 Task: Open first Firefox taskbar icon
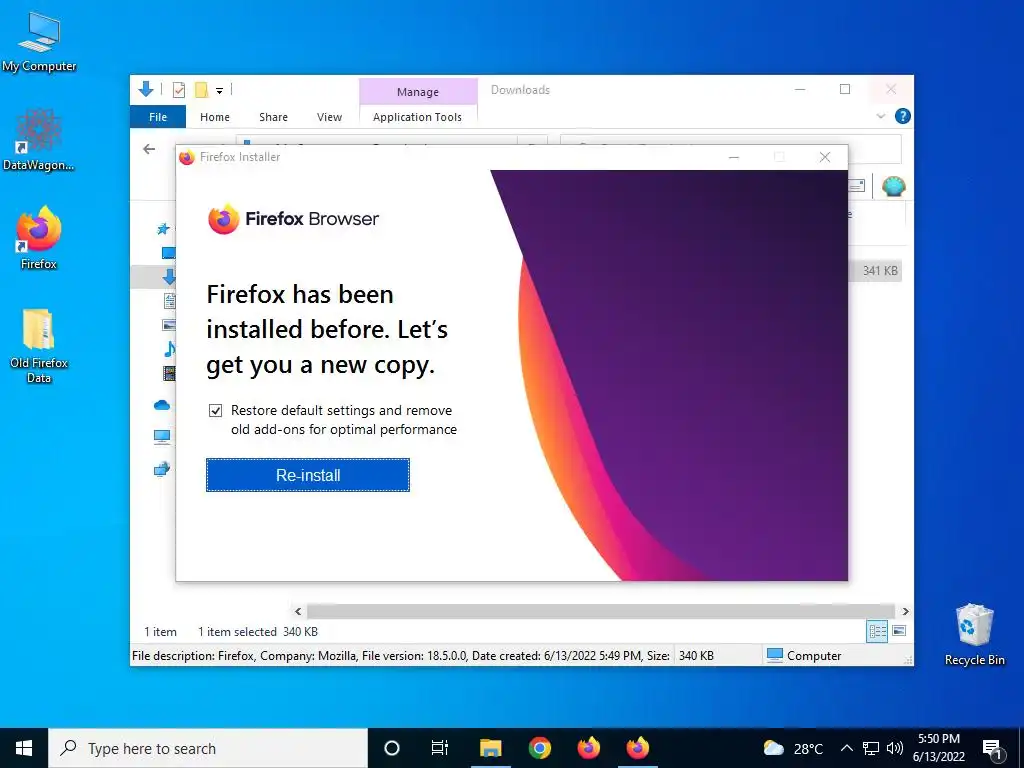click(x=588, y=748)
